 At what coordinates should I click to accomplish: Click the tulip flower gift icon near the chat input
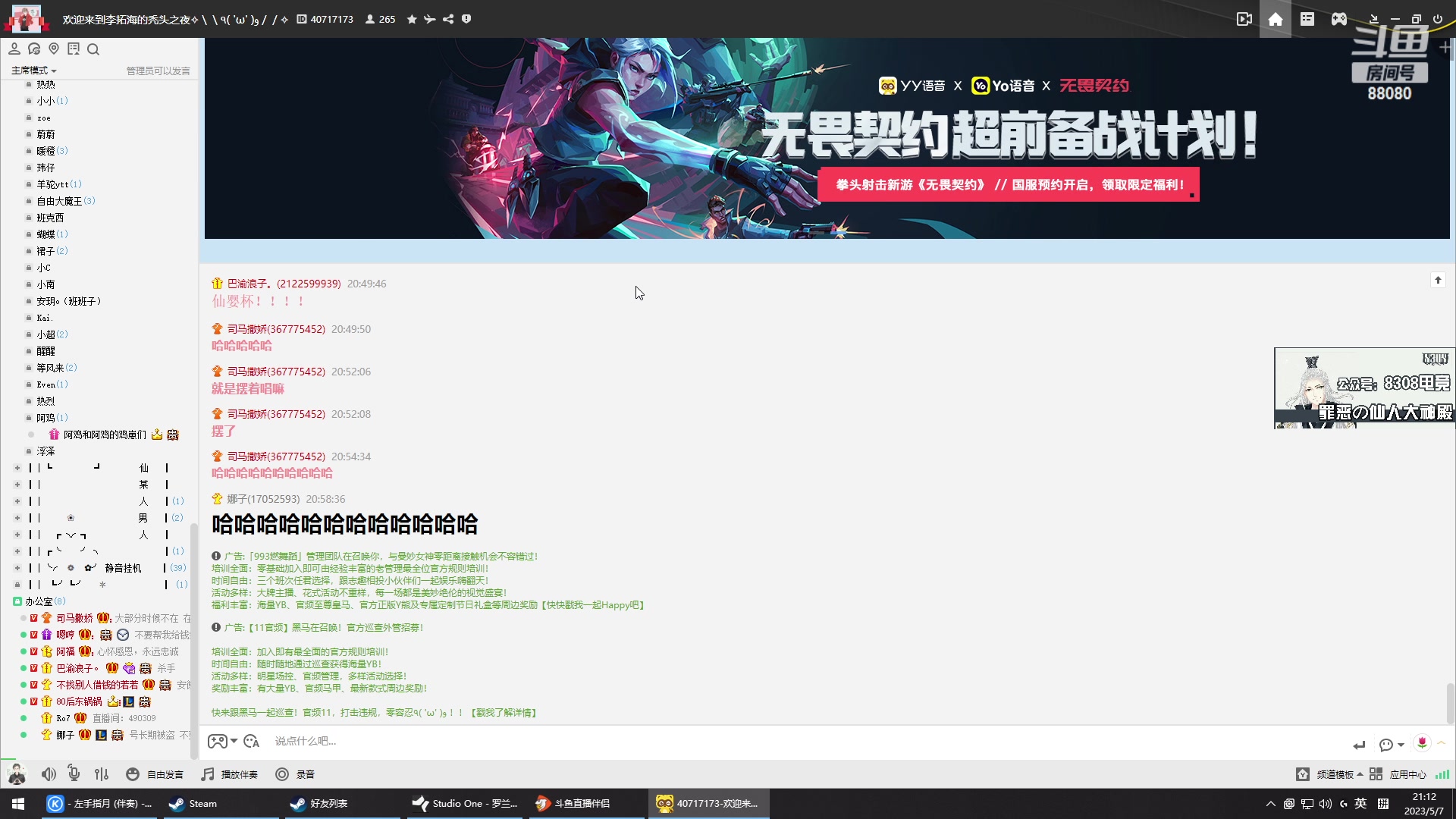pos(1423,744)
